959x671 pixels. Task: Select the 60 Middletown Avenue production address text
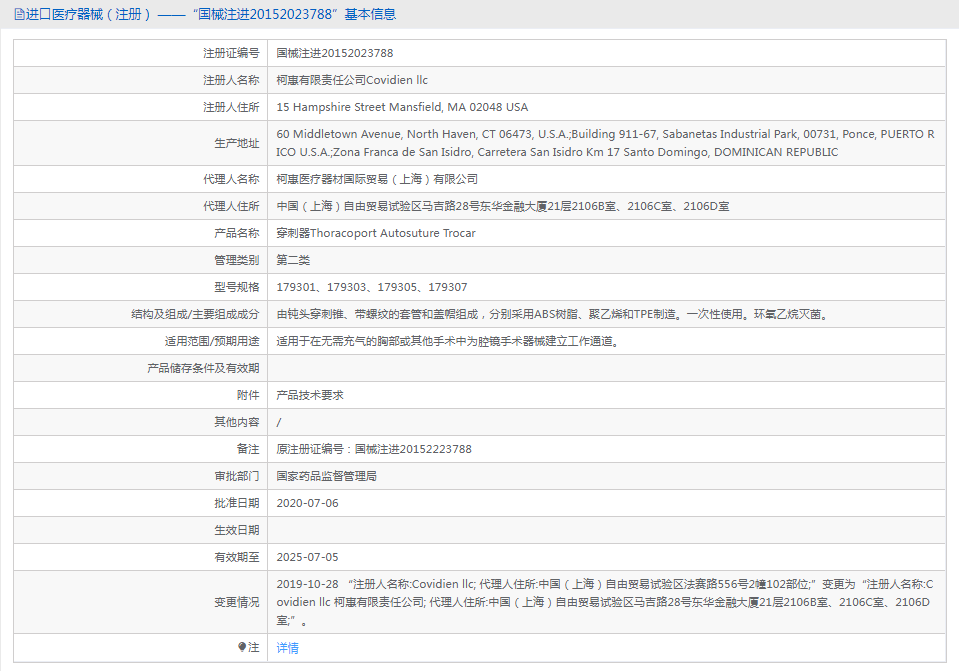coord(605,143)
